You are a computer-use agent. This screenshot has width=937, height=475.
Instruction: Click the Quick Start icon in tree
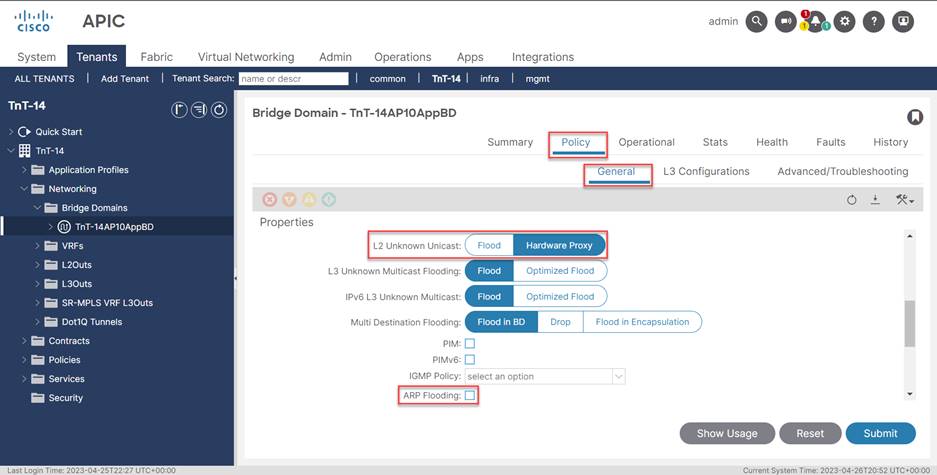24,131
